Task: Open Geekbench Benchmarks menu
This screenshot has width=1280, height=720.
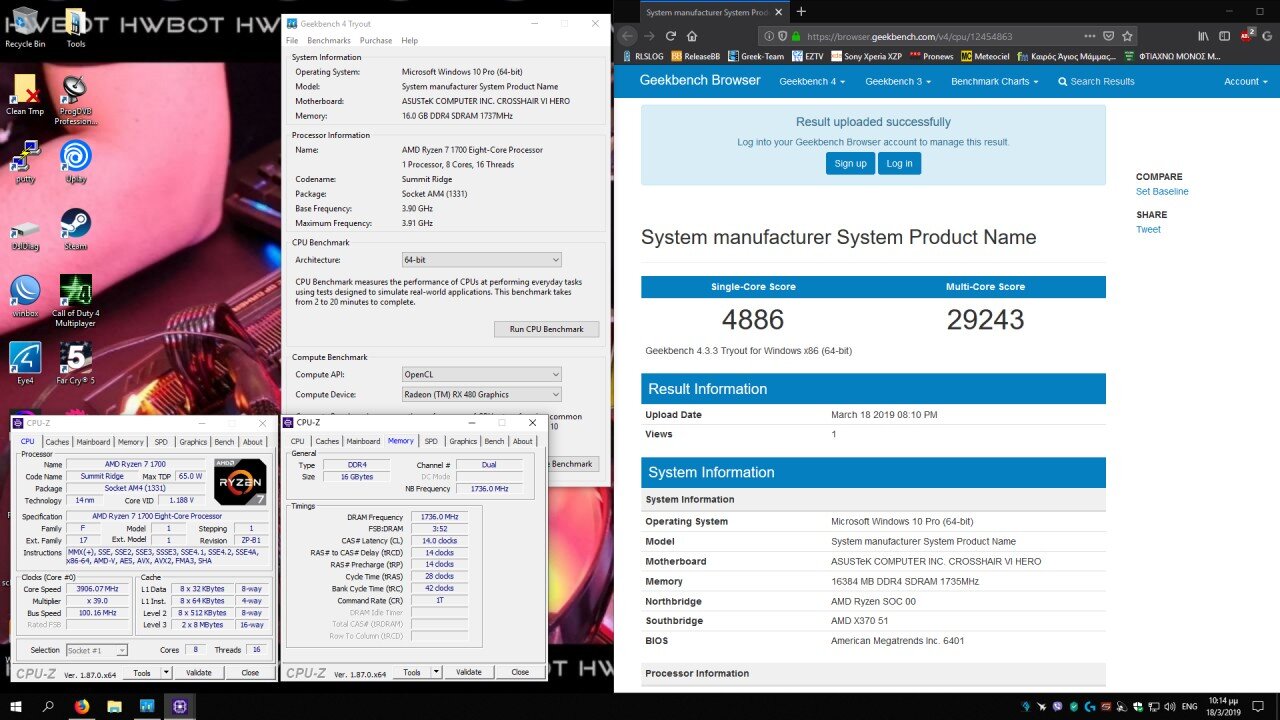Action: coord(329,41)
